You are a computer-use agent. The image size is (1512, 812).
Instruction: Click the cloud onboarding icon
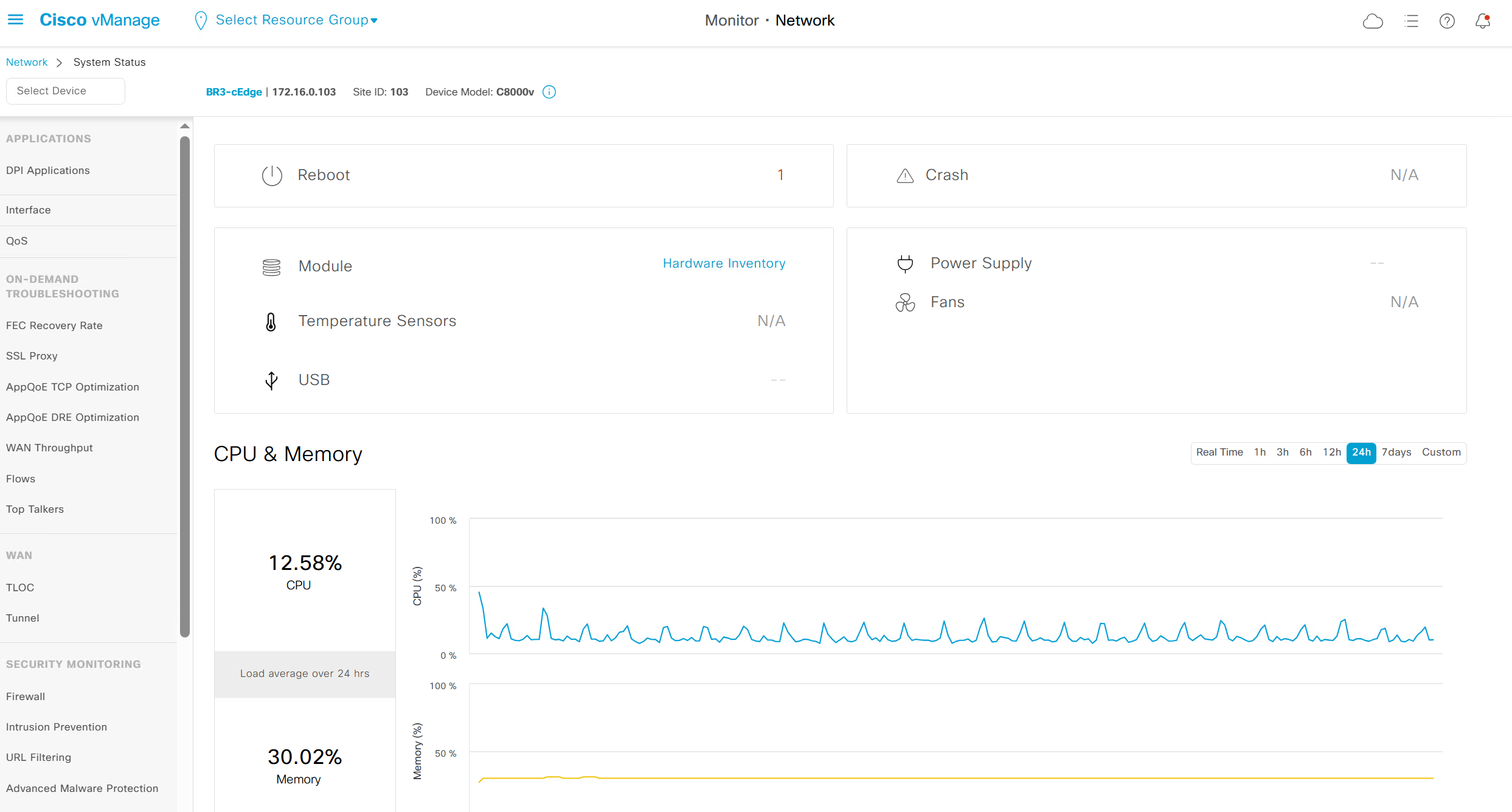click(1373, 21)
